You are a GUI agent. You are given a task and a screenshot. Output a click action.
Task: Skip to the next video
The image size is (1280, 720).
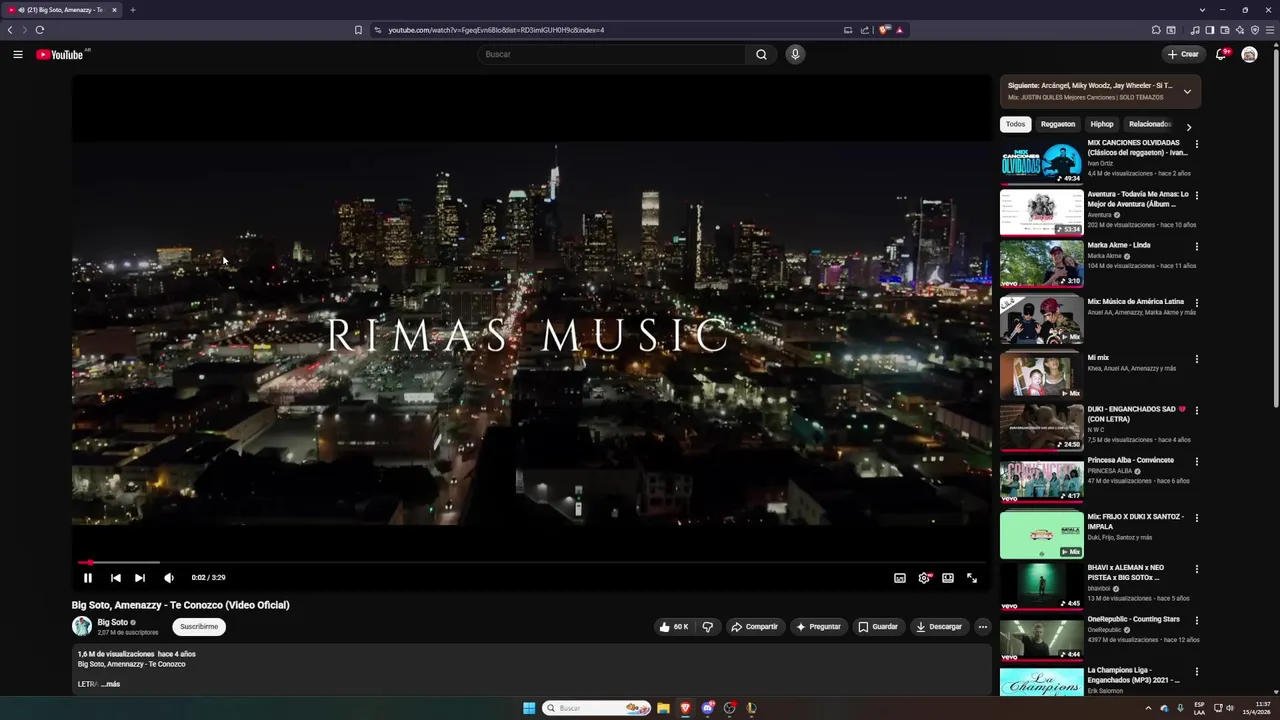coord(140,577)
